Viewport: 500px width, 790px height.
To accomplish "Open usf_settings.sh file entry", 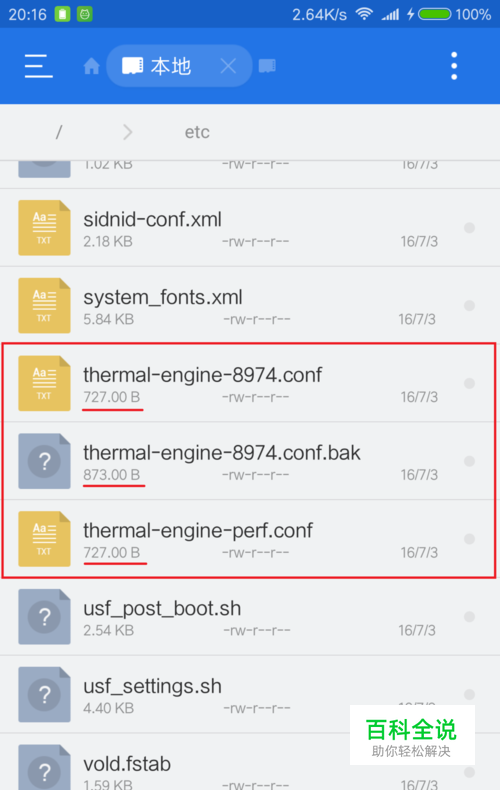I will click(x=250, y=694).
